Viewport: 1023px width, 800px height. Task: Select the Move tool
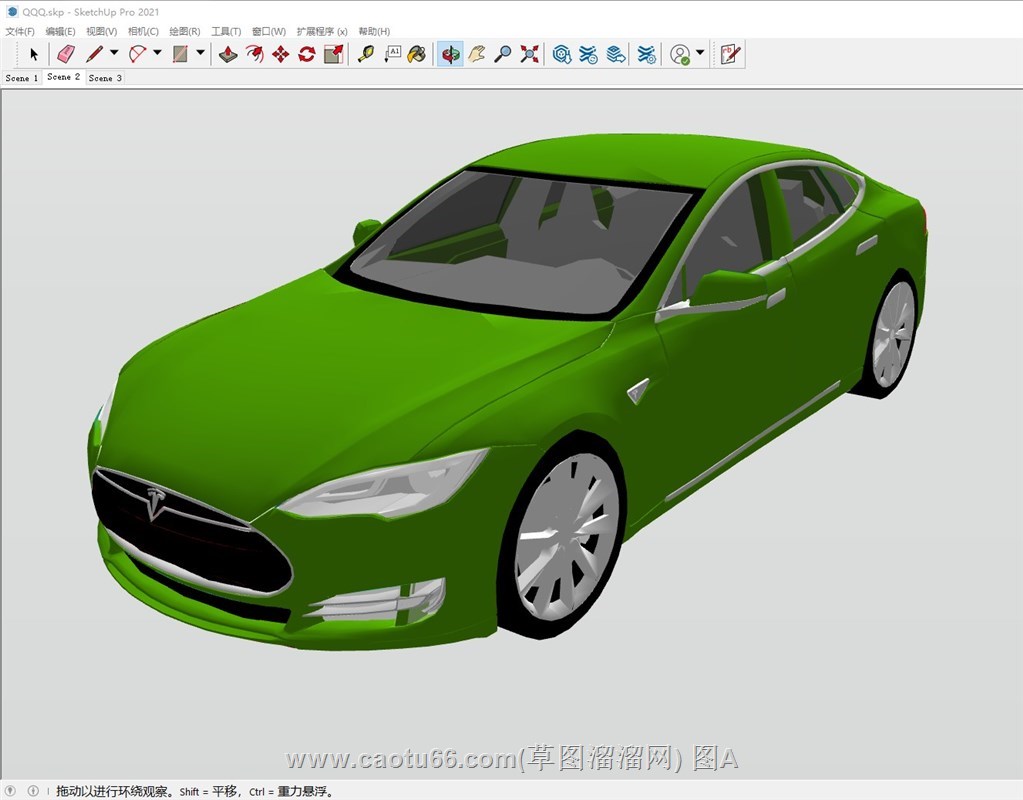(x=281, y=54)
